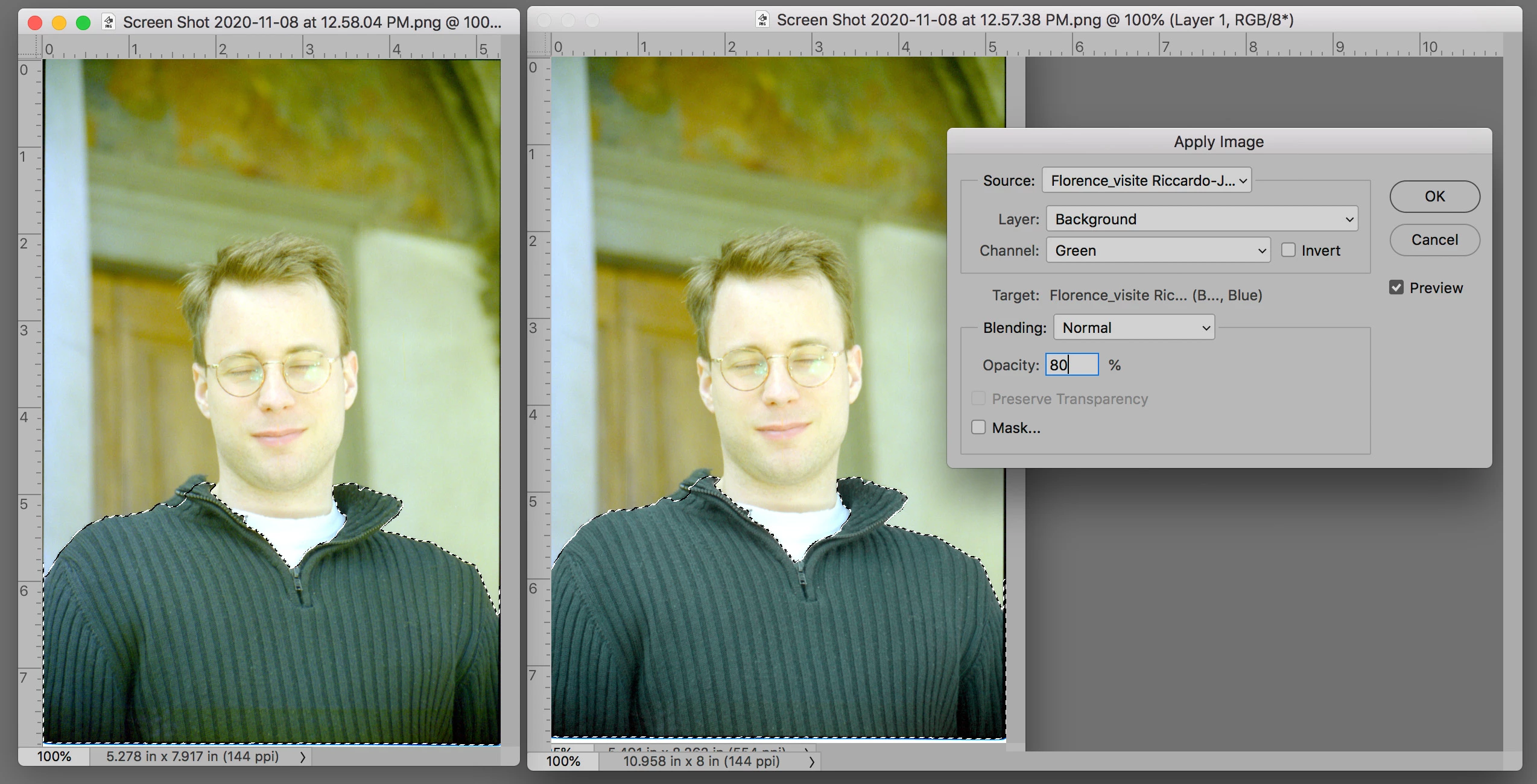Image resolution: width=1537 pixels, height=784 pixels.
Task: Click the 100% zoom field in left window
Action: 54,757
